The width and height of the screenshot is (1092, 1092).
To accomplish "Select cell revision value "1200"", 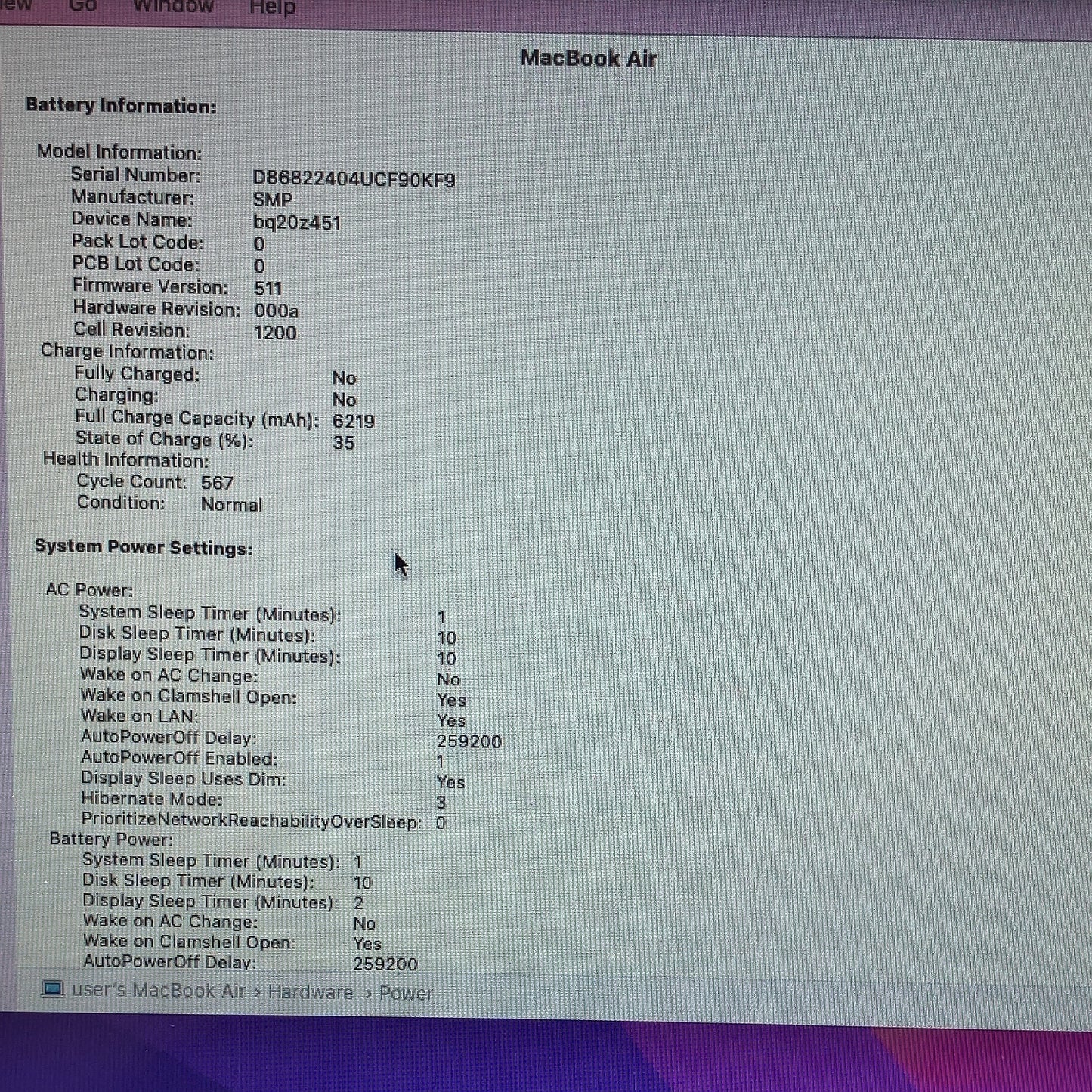I will [275, 333].
